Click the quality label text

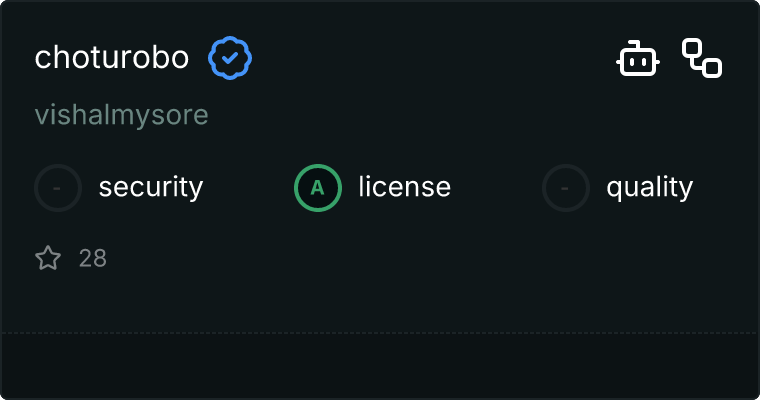pyautogui.click(x=649, y=187)
